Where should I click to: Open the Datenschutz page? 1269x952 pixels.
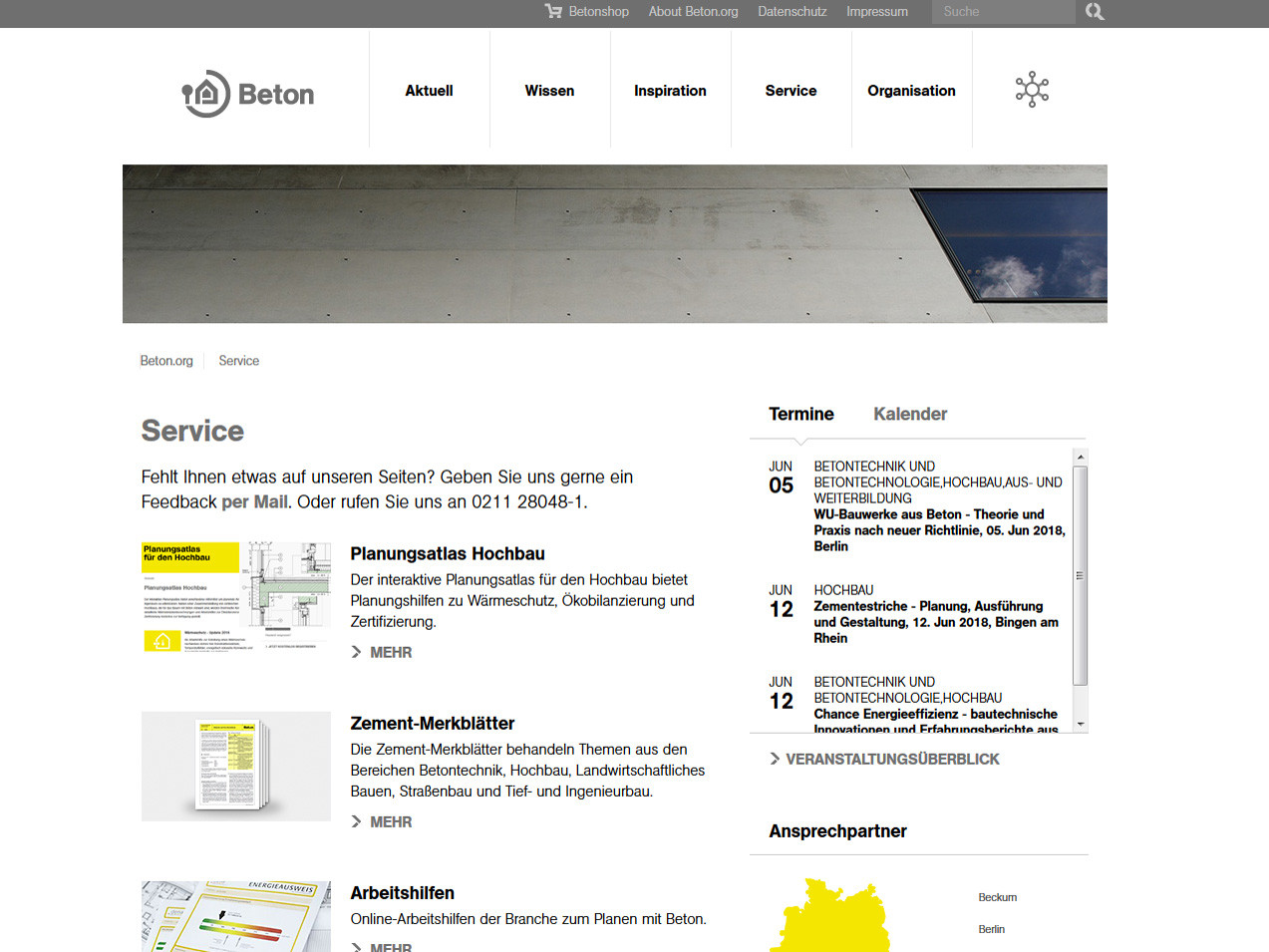click(x=792, y=12)
